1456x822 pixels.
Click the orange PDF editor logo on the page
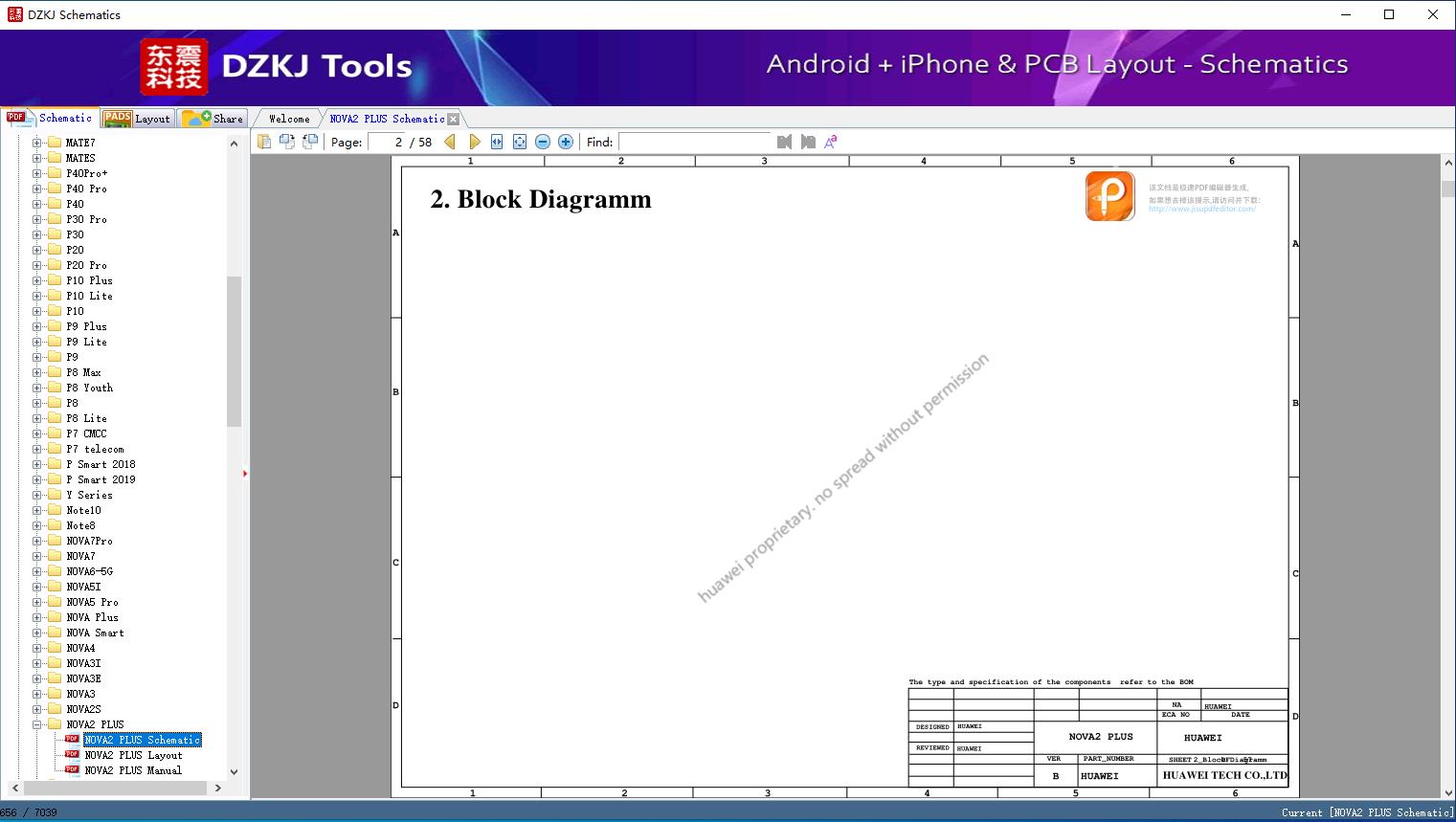1109,196
